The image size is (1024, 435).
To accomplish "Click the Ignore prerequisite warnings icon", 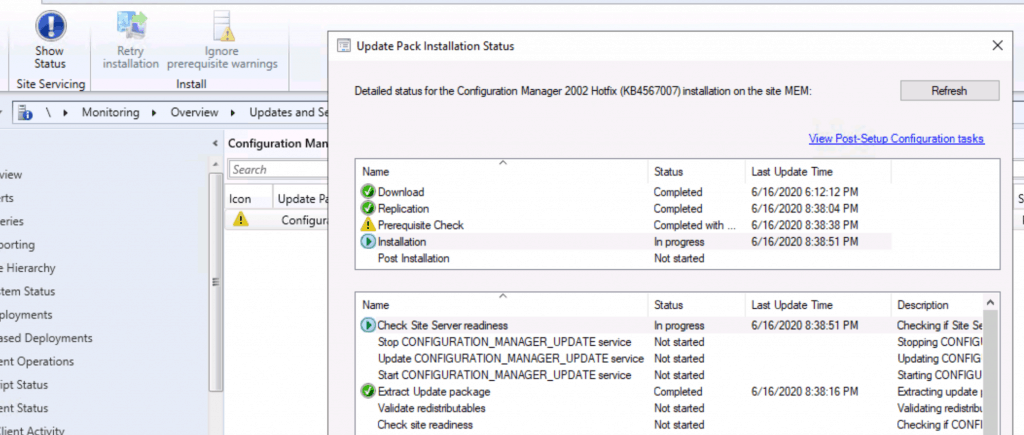I will (x=223, y=26).
